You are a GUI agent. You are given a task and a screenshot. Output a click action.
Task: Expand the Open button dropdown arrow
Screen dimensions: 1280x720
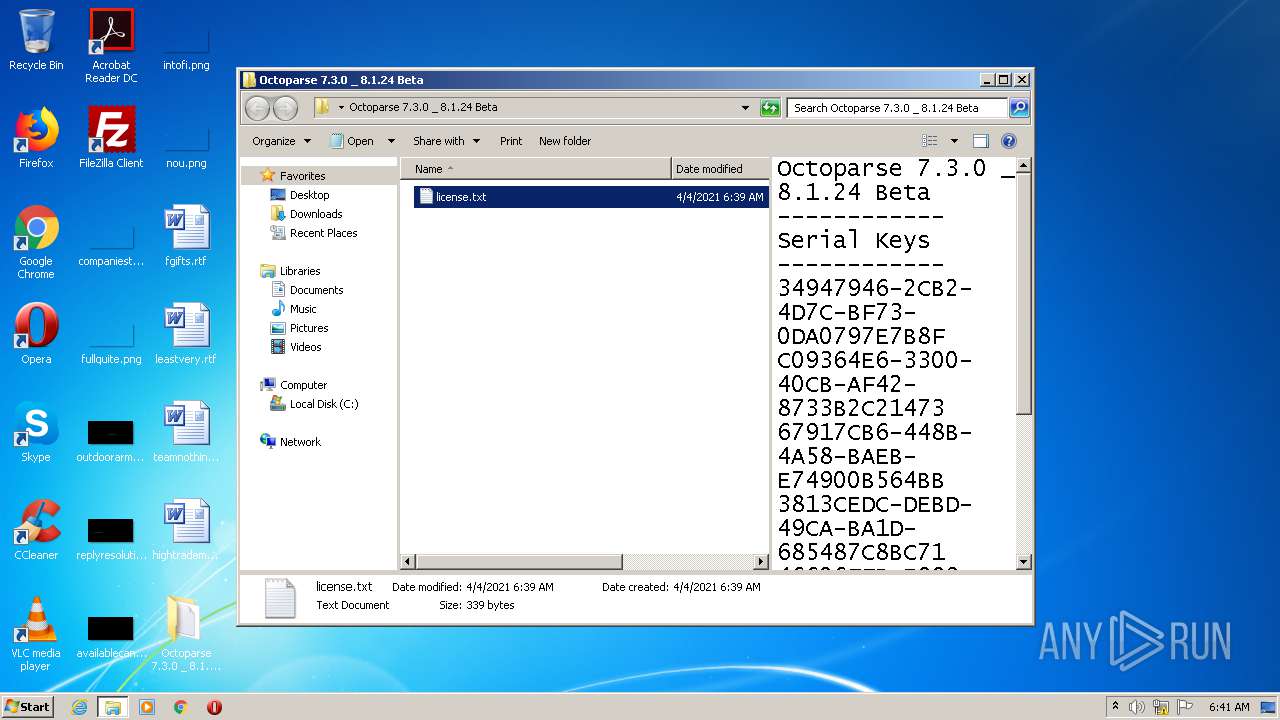click(x=391, y=141)
